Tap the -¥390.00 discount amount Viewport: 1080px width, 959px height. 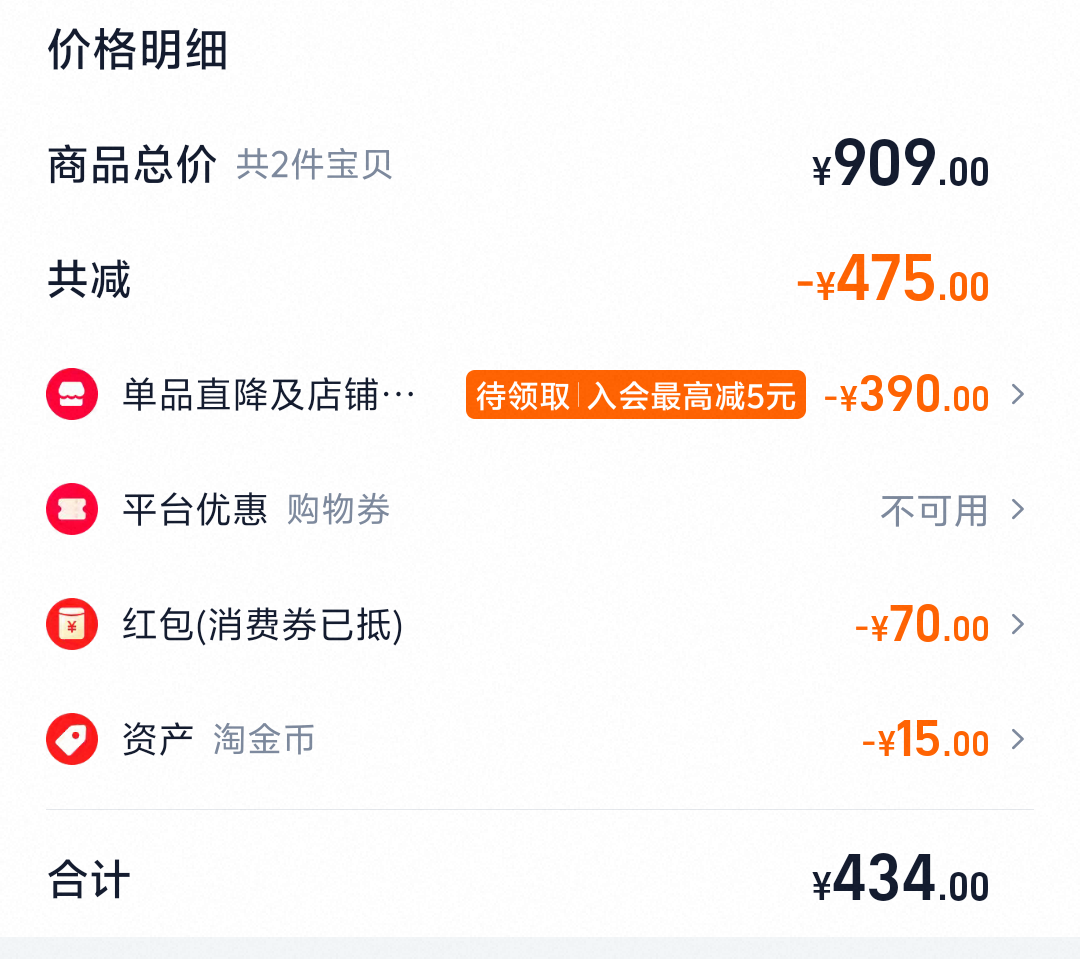[x=906, y=396]
